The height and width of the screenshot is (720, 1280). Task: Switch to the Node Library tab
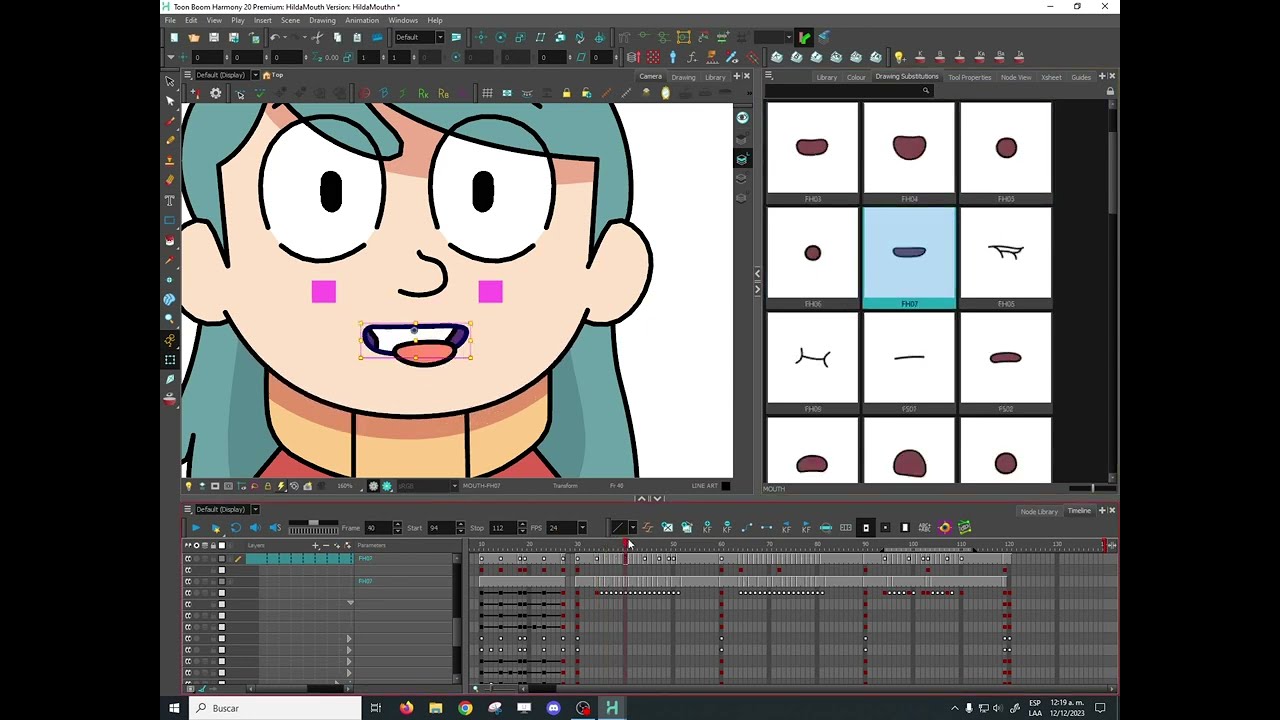tap(1039, 511)
